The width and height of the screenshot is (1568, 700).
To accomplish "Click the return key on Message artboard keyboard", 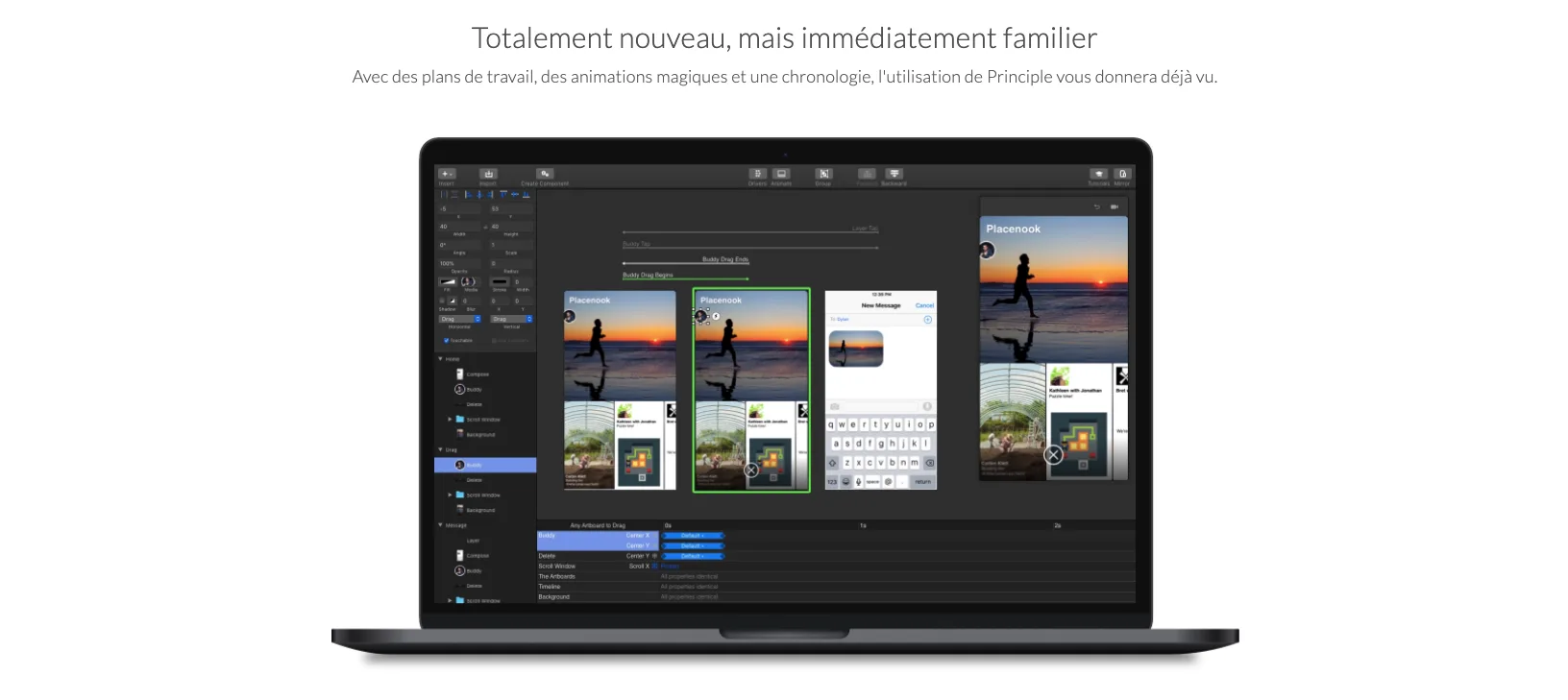I will (923, 481).
